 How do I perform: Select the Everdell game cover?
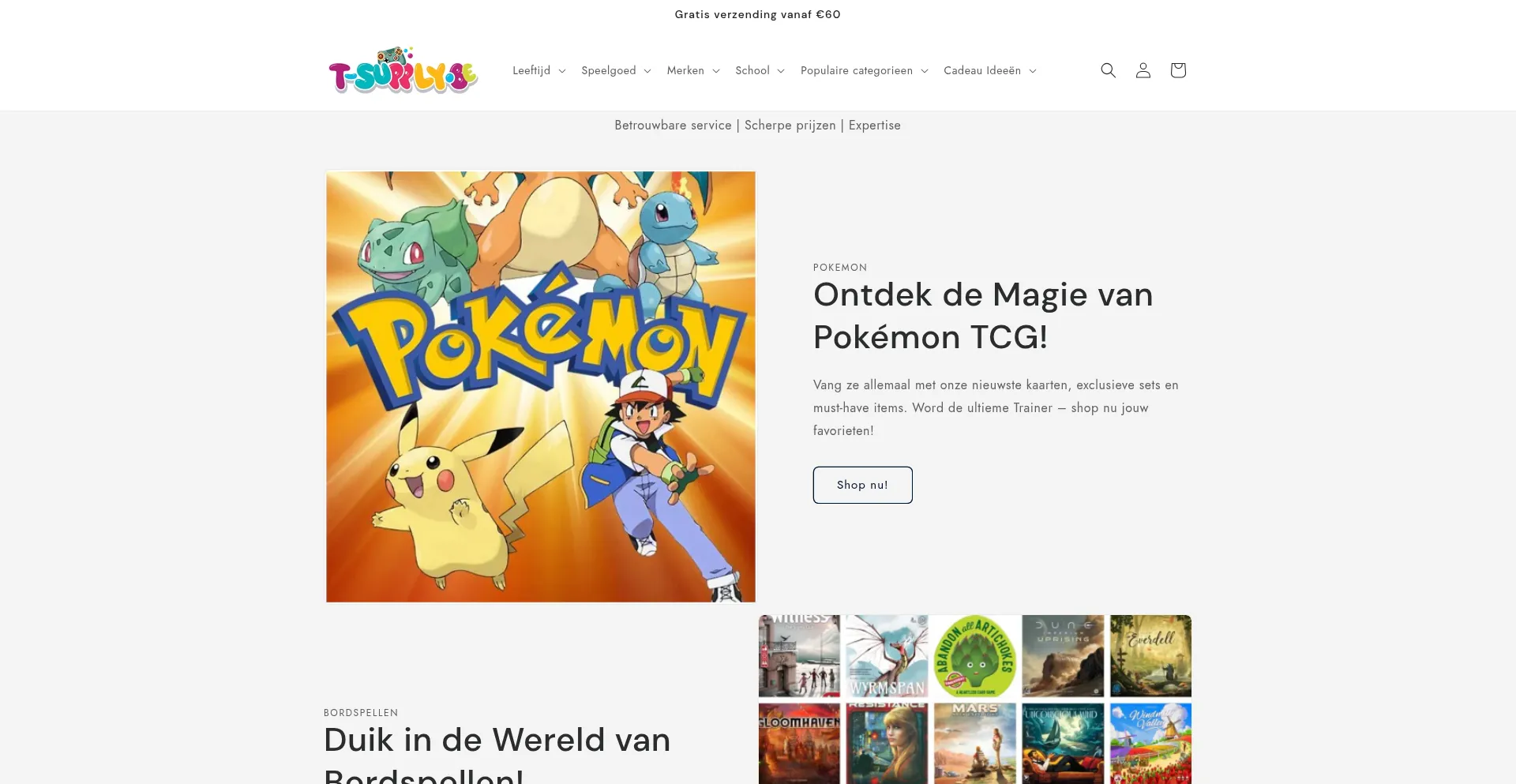click(1150, 656)
